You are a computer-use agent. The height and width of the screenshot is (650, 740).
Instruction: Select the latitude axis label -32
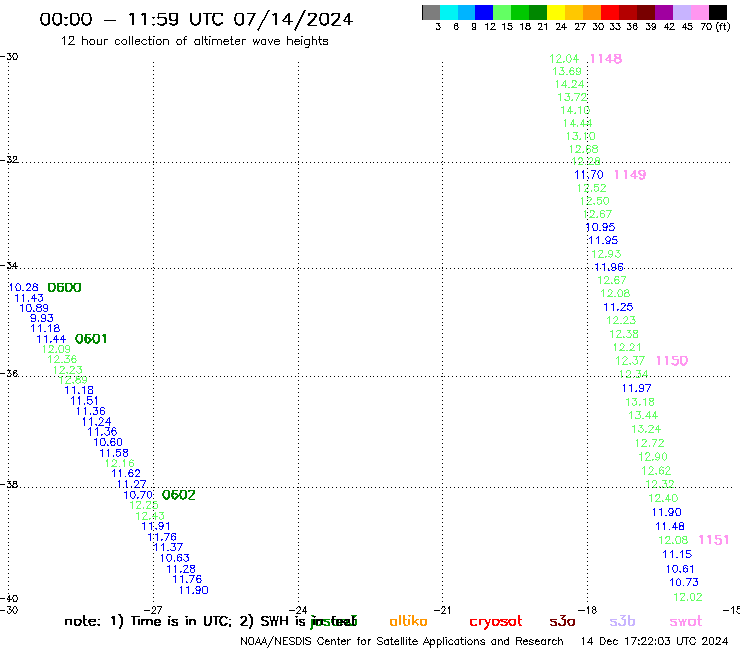coord(9,160)
